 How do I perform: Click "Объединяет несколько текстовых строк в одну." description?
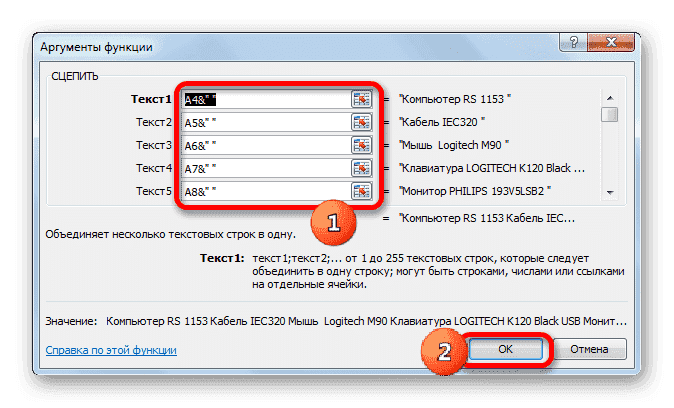[x=171, y=235]
